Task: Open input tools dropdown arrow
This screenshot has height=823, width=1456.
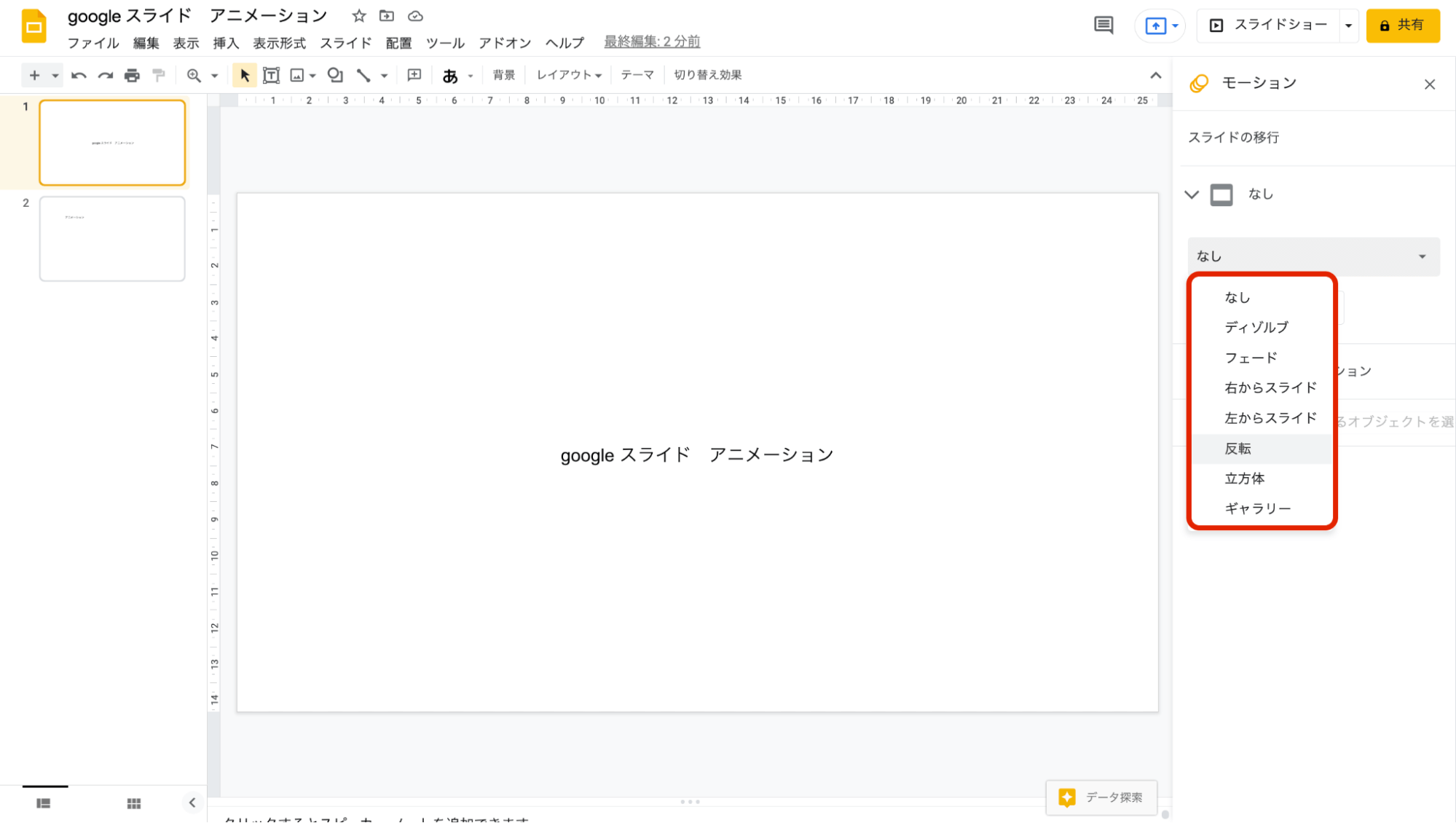Action: click(470, 76)
